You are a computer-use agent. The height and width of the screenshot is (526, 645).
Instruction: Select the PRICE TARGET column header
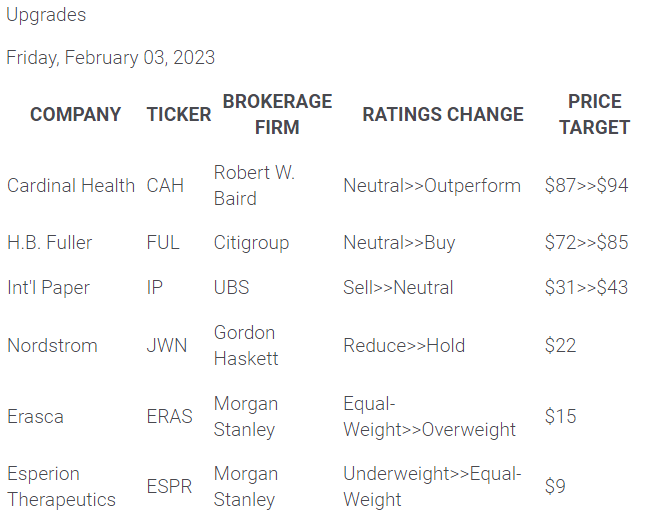coord(594,114)
